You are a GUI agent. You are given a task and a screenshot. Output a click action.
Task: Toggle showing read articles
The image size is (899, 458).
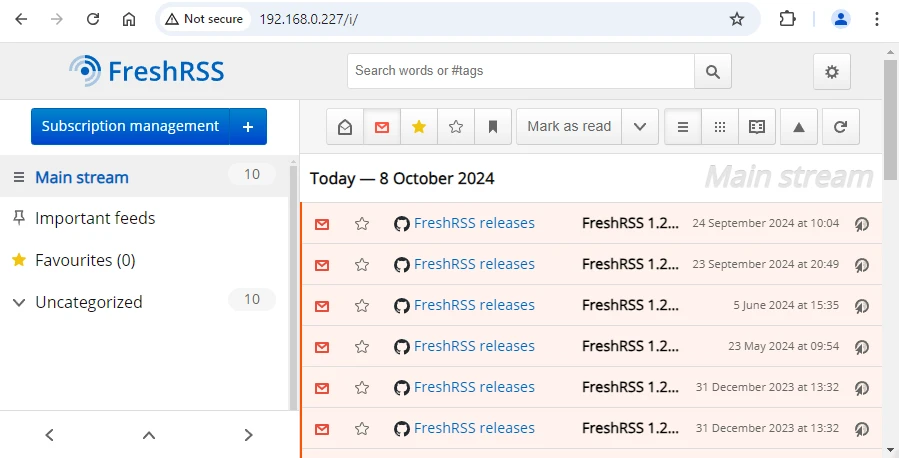point(345,127)
